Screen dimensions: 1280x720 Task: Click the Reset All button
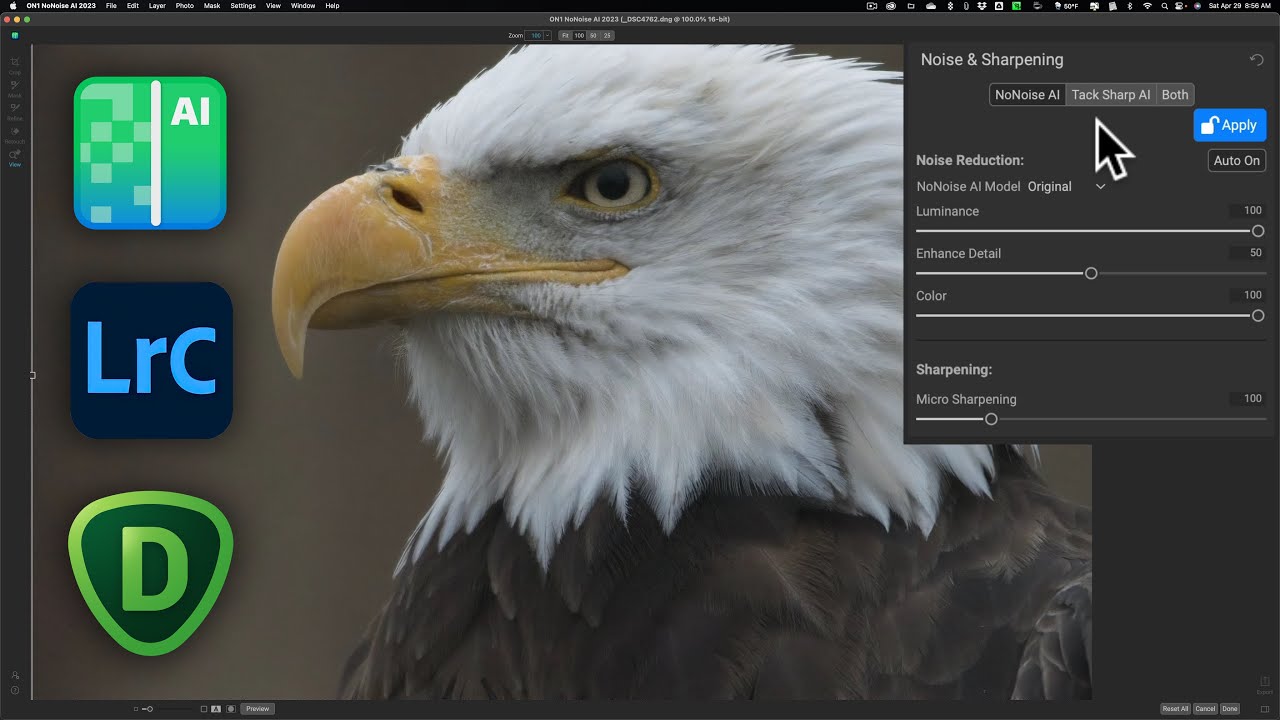tap(1175, 709)
